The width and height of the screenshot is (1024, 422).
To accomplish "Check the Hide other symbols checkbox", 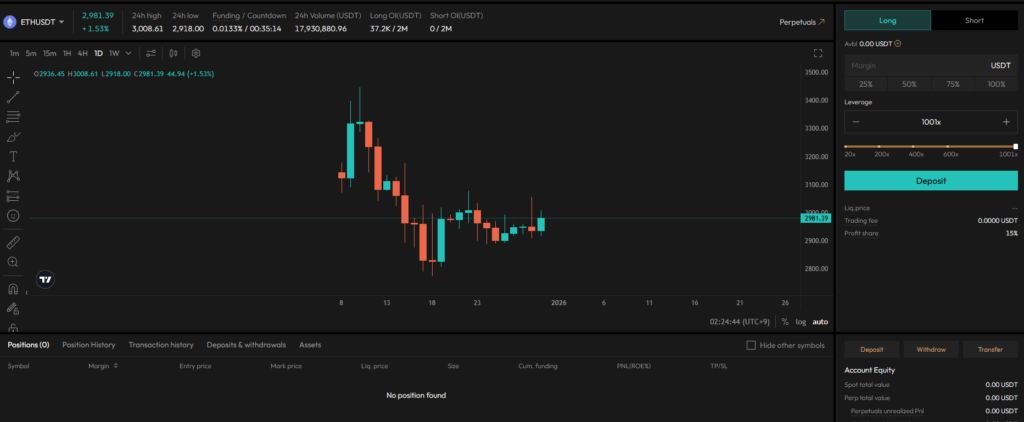I will pyautogui.click(x=752, y=345).
